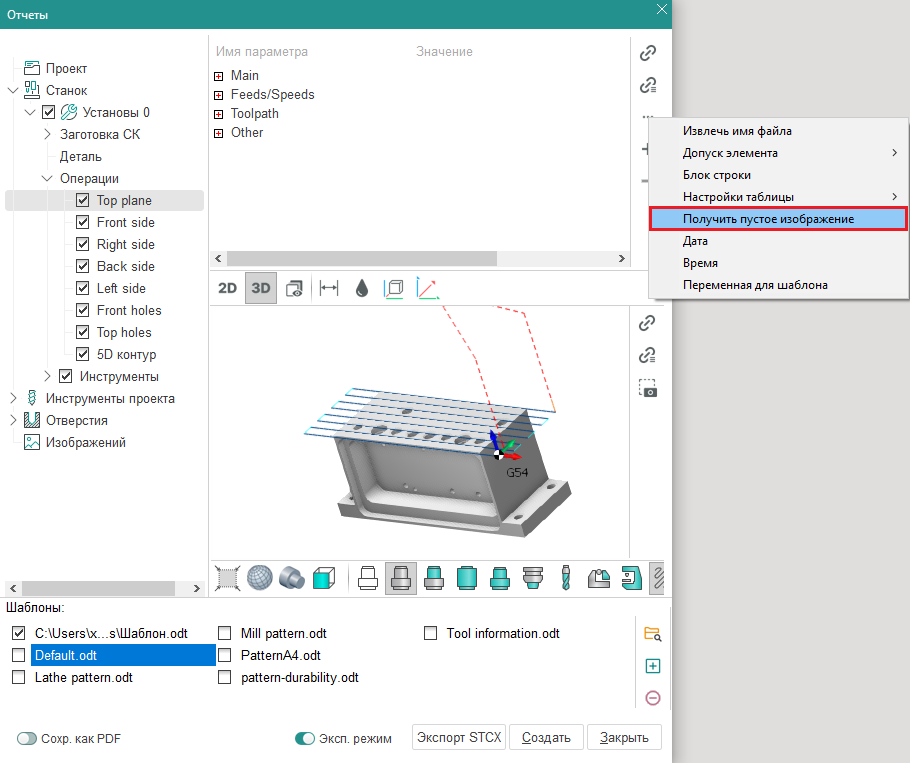Click the water drop shading icon
Screen dimensions: 910x763
[x=362, y=288]
